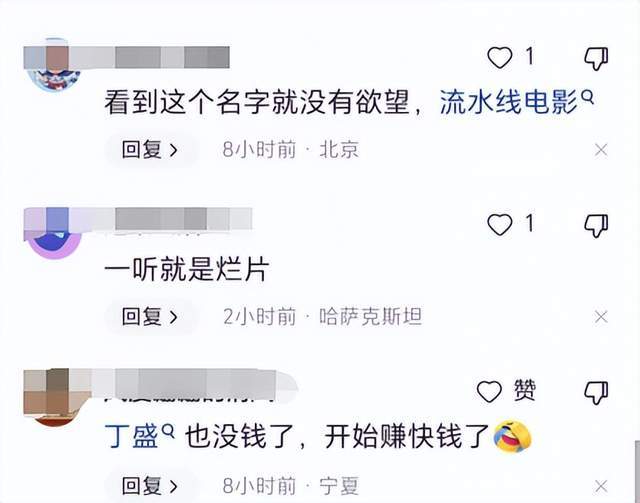Dismiss the 宁夏 comment with X
This screenshot has width=640, height=503.
click(601, 486)
